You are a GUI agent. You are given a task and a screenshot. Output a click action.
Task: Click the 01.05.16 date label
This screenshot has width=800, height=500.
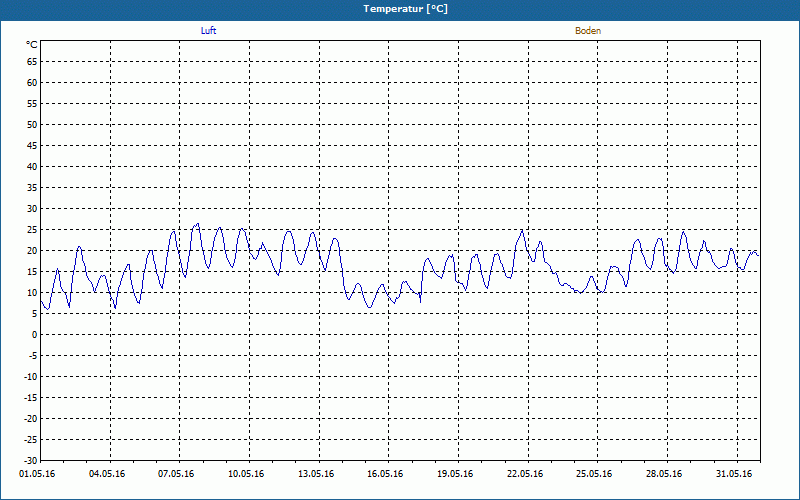pyautogui.click(x=37, y=474)
